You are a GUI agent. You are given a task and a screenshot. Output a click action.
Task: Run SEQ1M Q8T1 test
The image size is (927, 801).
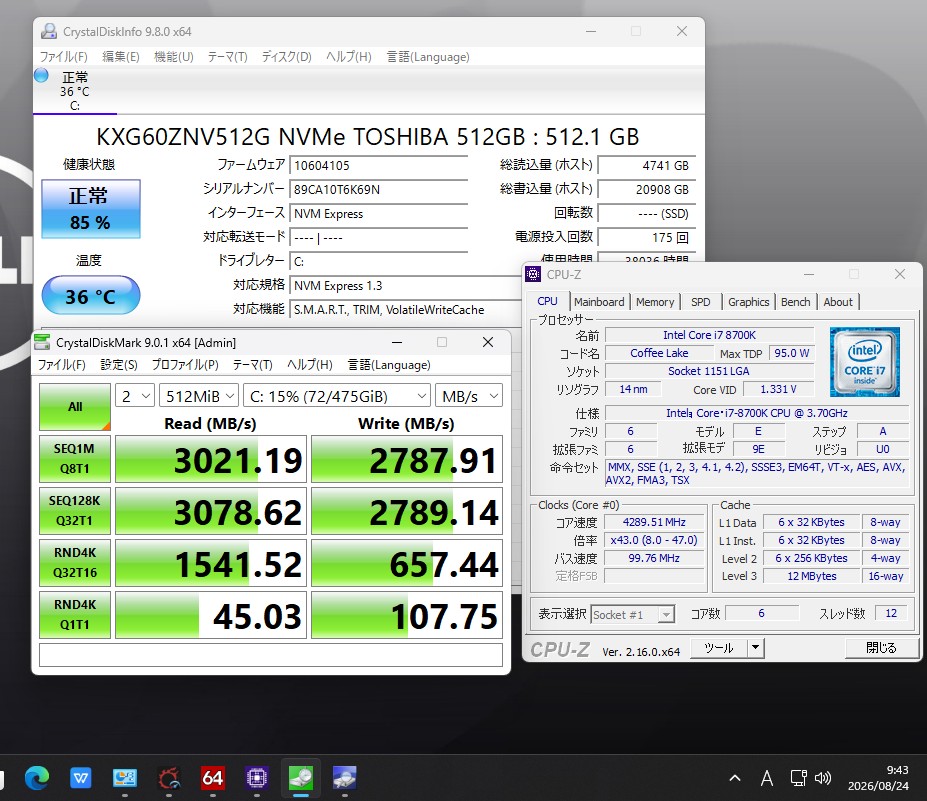pyautogui.click(x=75, y=459)
